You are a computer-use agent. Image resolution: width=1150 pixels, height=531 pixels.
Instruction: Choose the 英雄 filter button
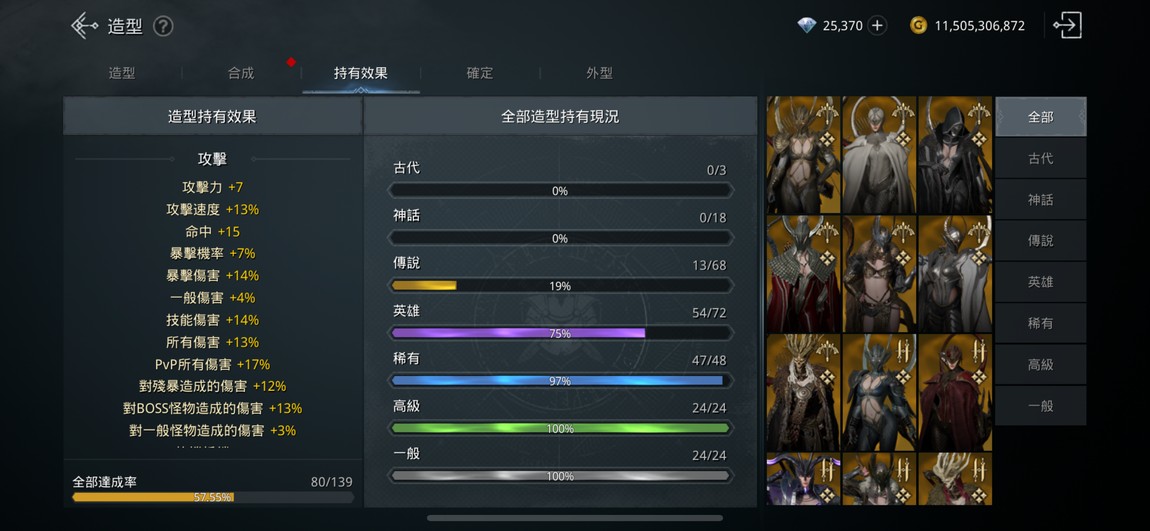coord(1041,282)
